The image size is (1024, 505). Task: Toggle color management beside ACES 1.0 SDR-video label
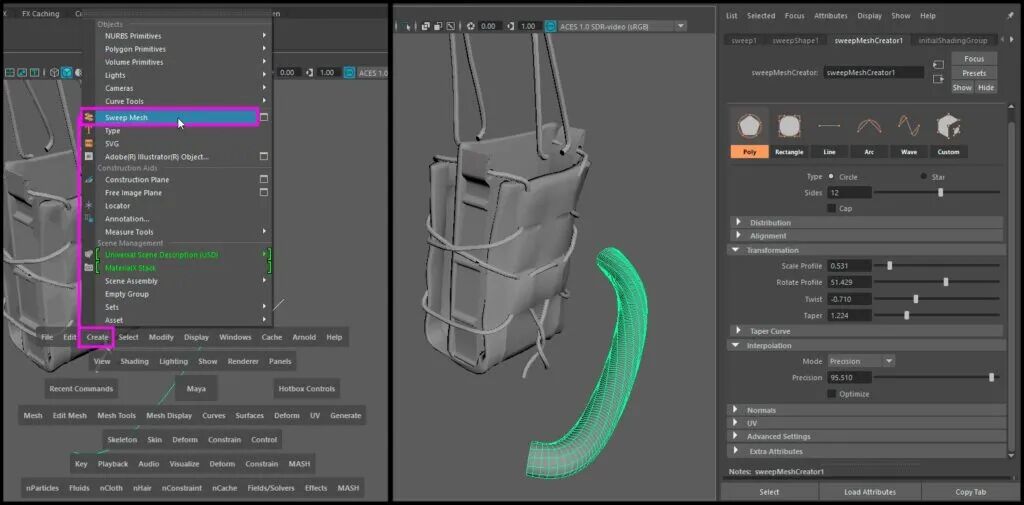tap(550, 26)
